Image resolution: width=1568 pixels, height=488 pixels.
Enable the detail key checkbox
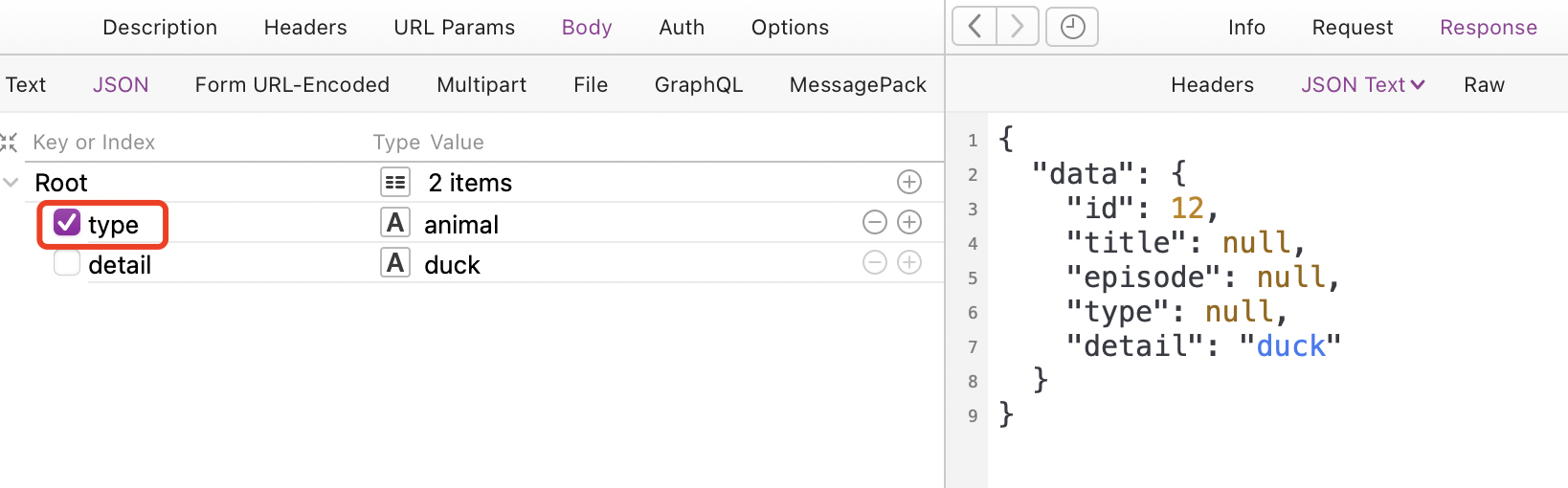[x=67, y=262]
